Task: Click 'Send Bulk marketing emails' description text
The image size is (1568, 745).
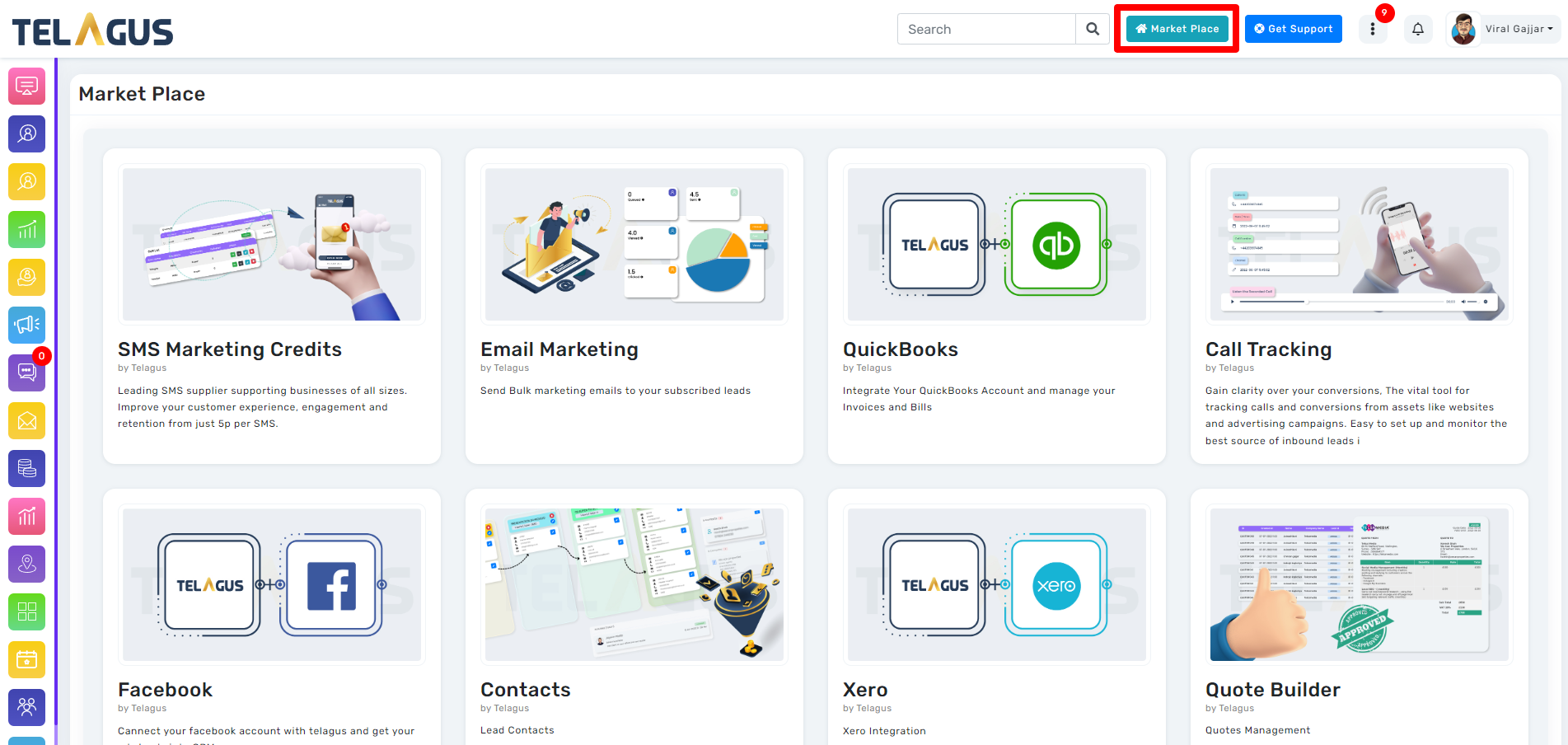Action: click(615, 391)
